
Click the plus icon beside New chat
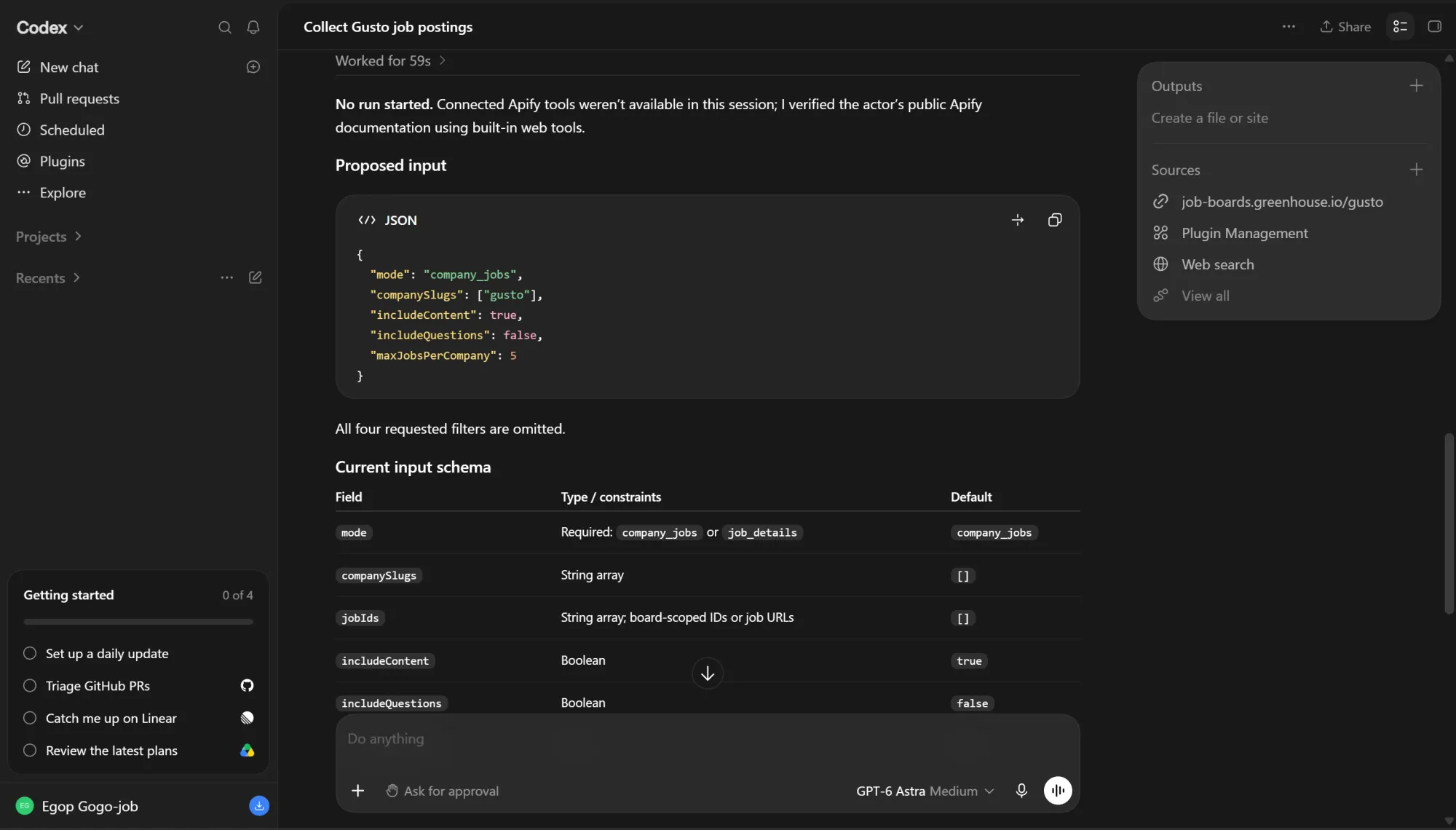pyautogui.click(x=253, y=67)
